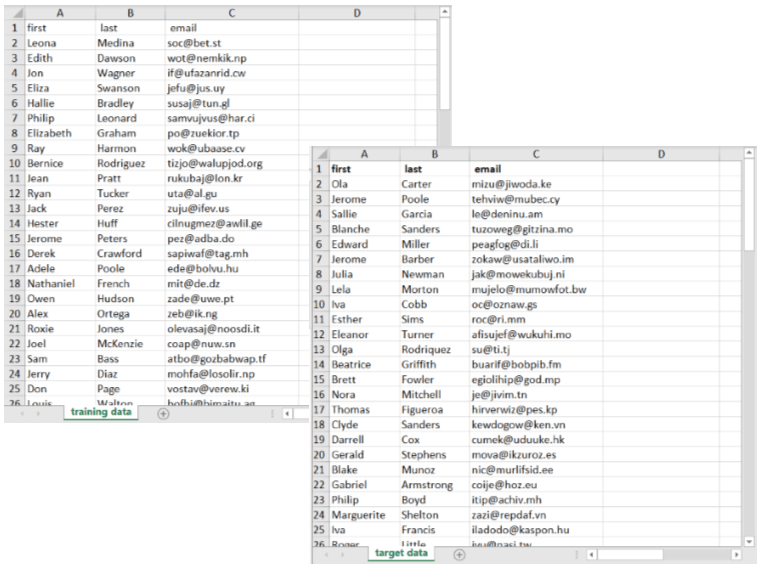
Task: Select row 2 header in training data
Action: coord(15,43)
